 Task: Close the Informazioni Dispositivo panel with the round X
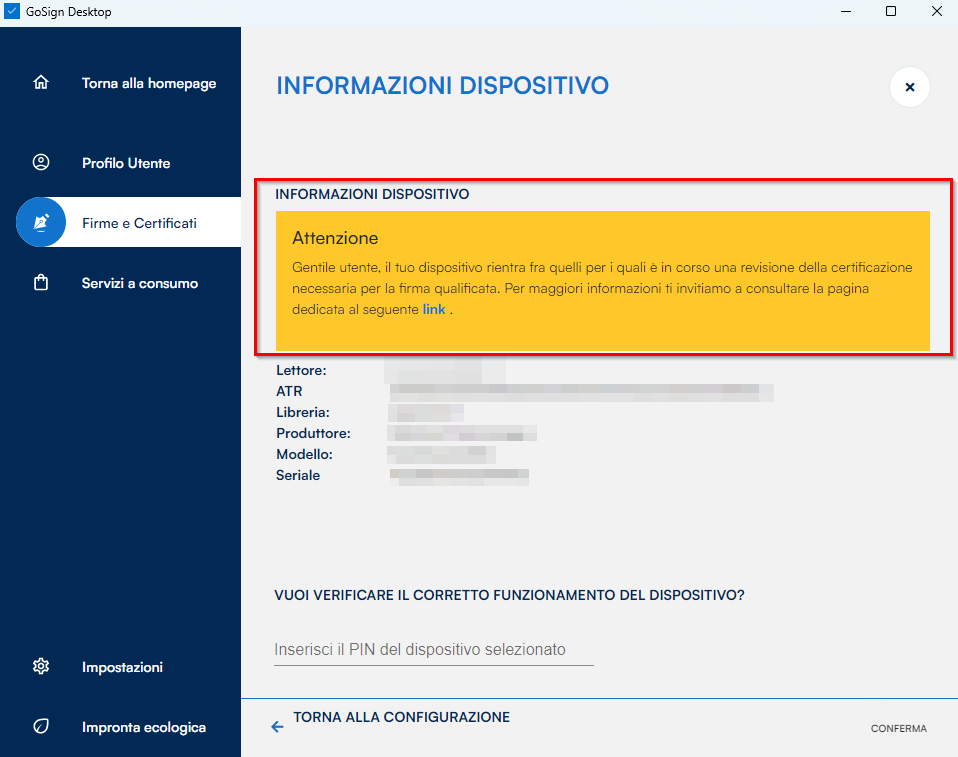click(x=909, y=87)
